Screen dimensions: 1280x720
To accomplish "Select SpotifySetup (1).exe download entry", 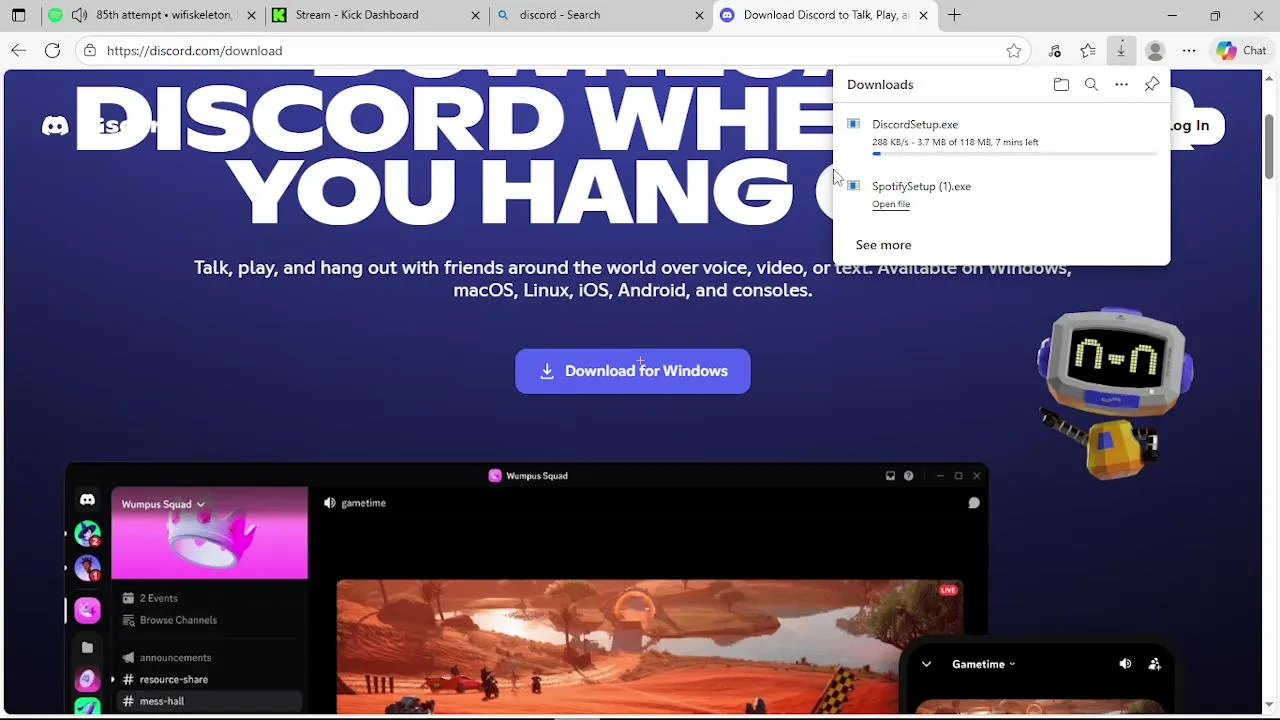I will click(1001, 195).
